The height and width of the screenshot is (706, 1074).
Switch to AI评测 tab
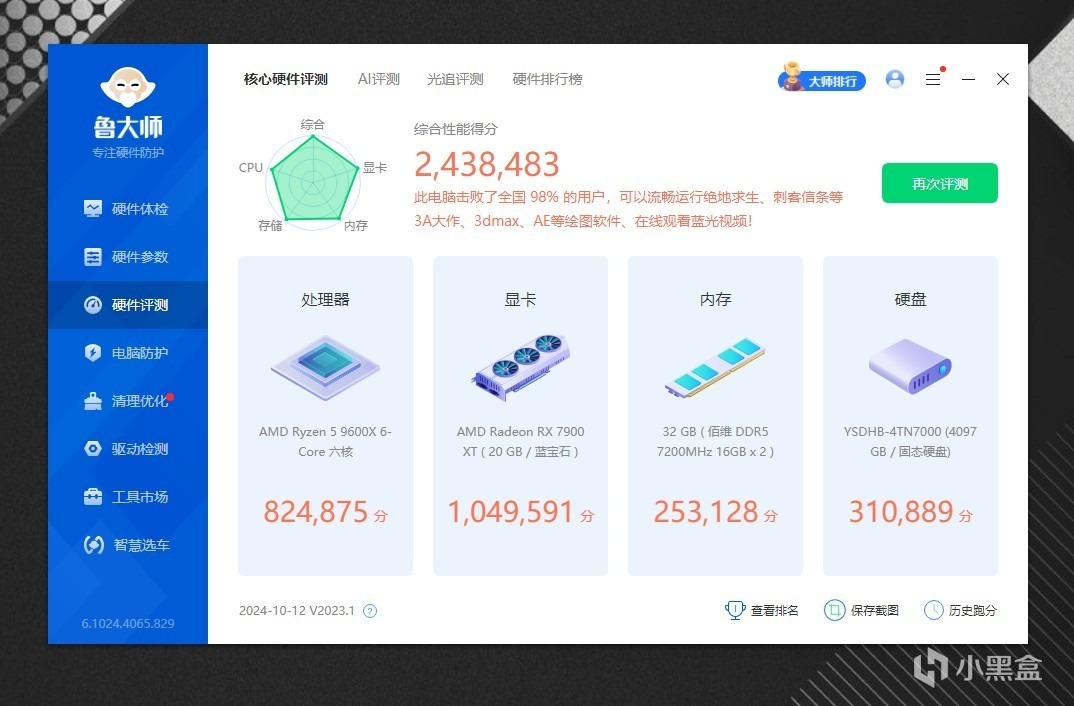click(x=378, y=79)
